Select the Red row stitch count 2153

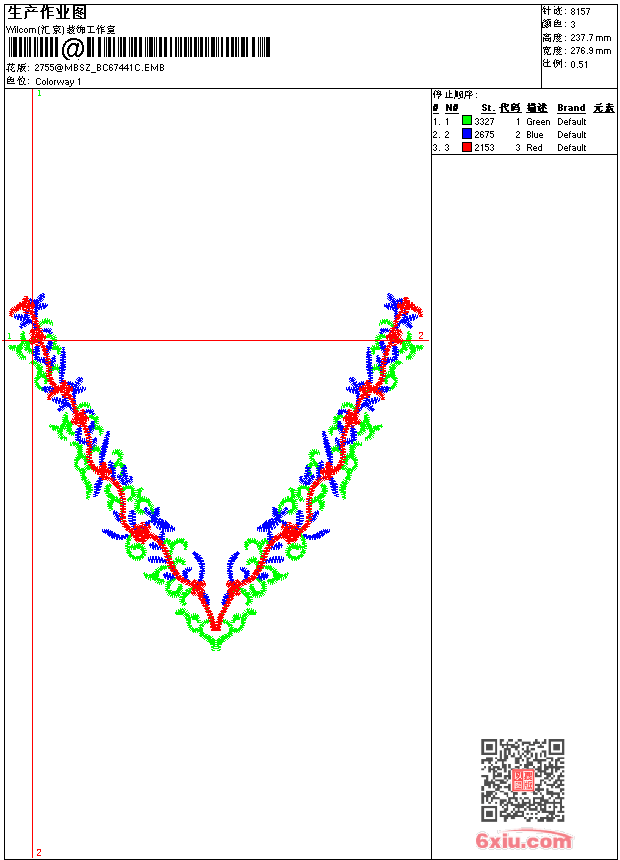coord(484,147)
